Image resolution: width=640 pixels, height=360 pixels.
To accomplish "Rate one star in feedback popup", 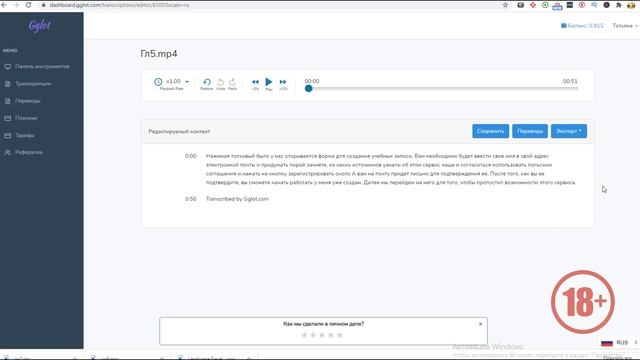I will point(304,335).
